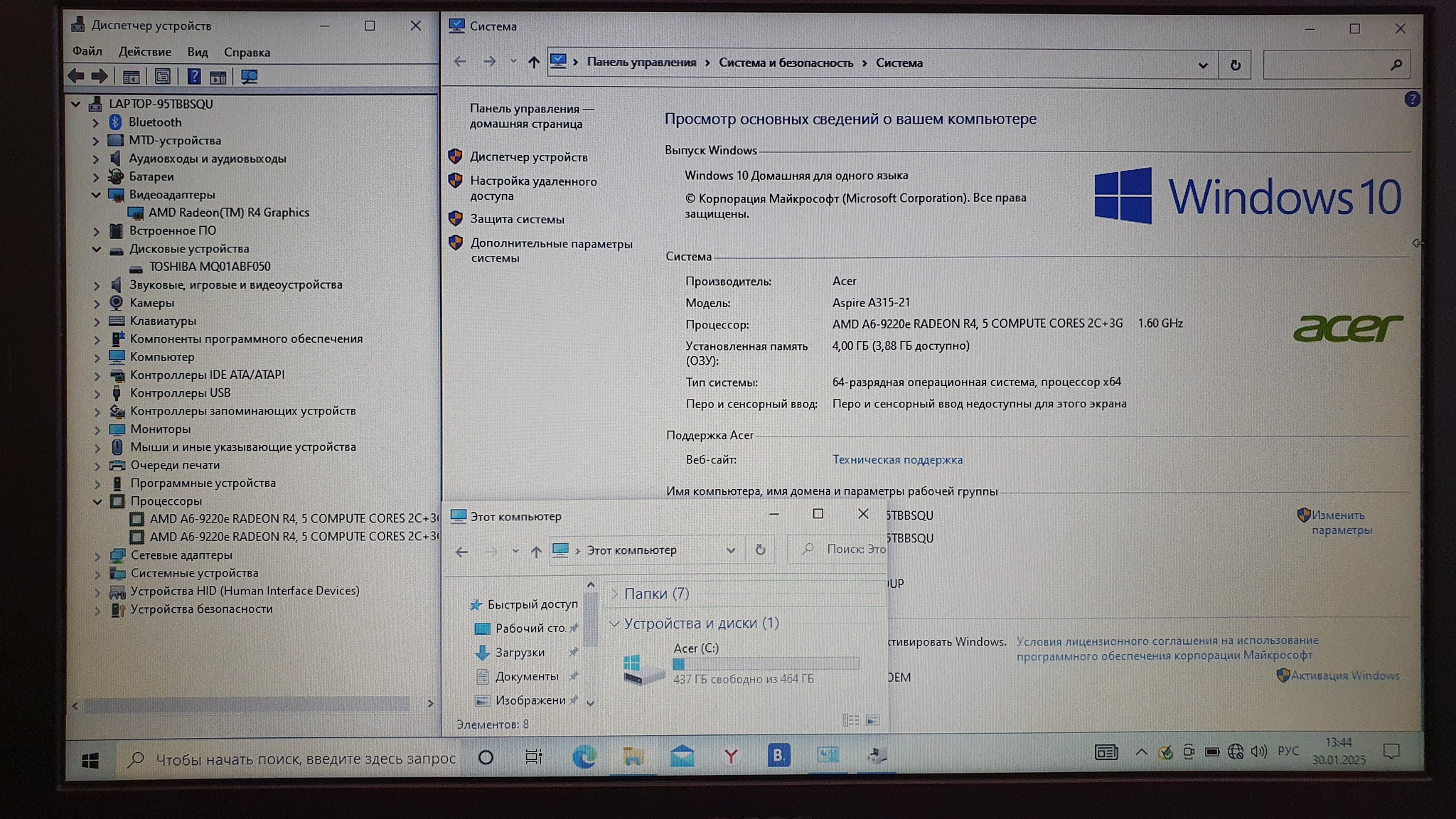
Task: Open Task View on the taskbar
Action: [533, 757]
